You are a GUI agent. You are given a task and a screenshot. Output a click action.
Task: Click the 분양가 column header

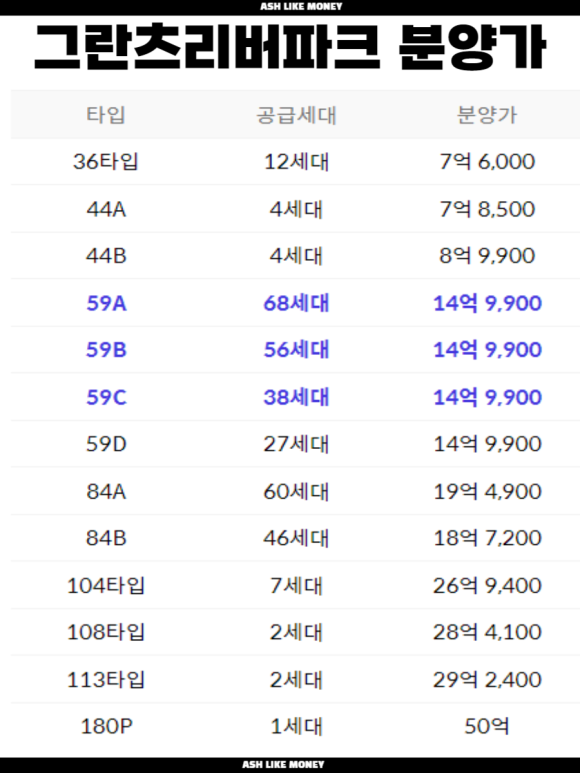point(487,115)
